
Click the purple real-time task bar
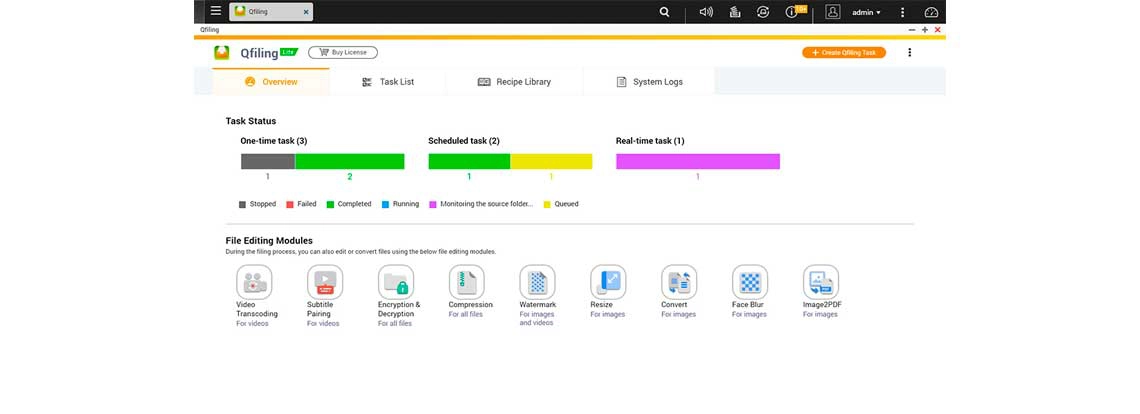point(698,162)
